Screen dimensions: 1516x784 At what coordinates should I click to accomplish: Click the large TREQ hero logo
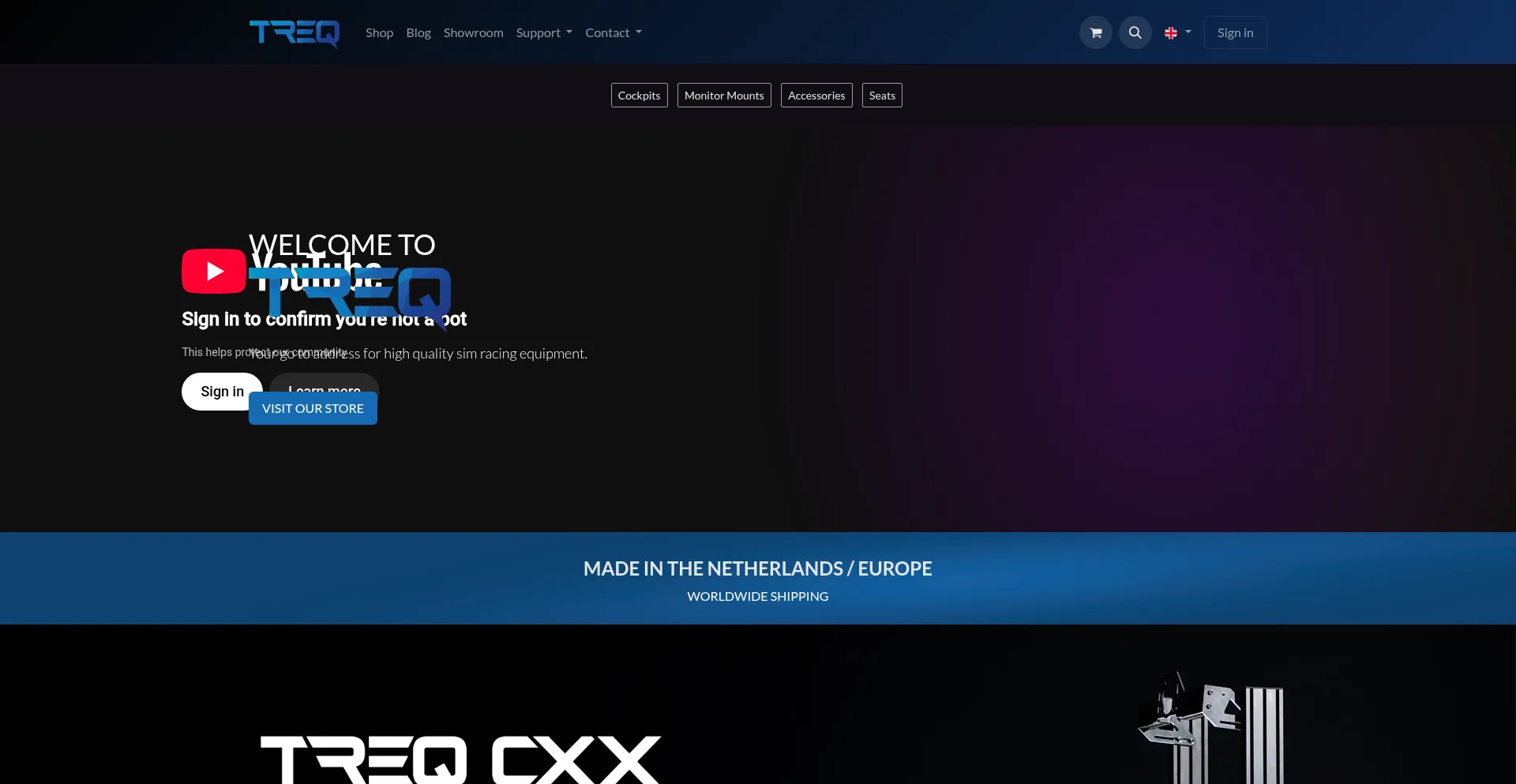(350, 298)
